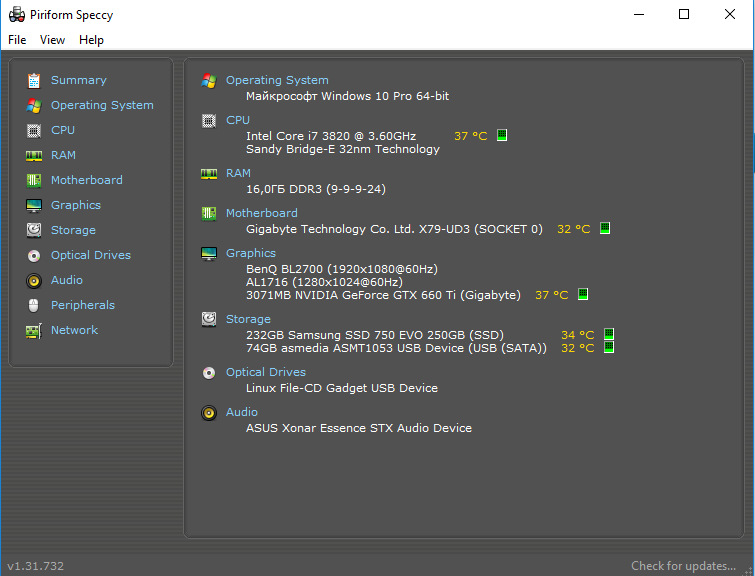The image size is (755, 576).
Task: Click the Summary clipboard icon in sidebar
Action: coord(34,80)
